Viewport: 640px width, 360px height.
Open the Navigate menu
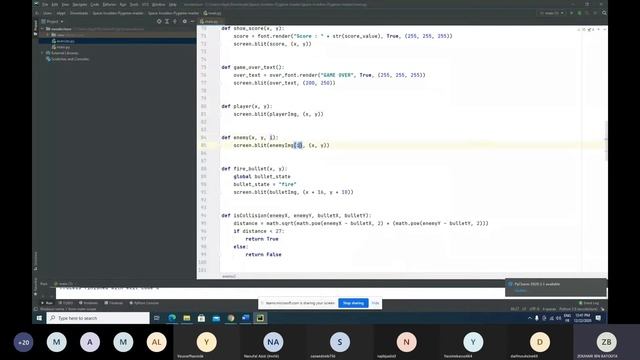pos(80,4)
